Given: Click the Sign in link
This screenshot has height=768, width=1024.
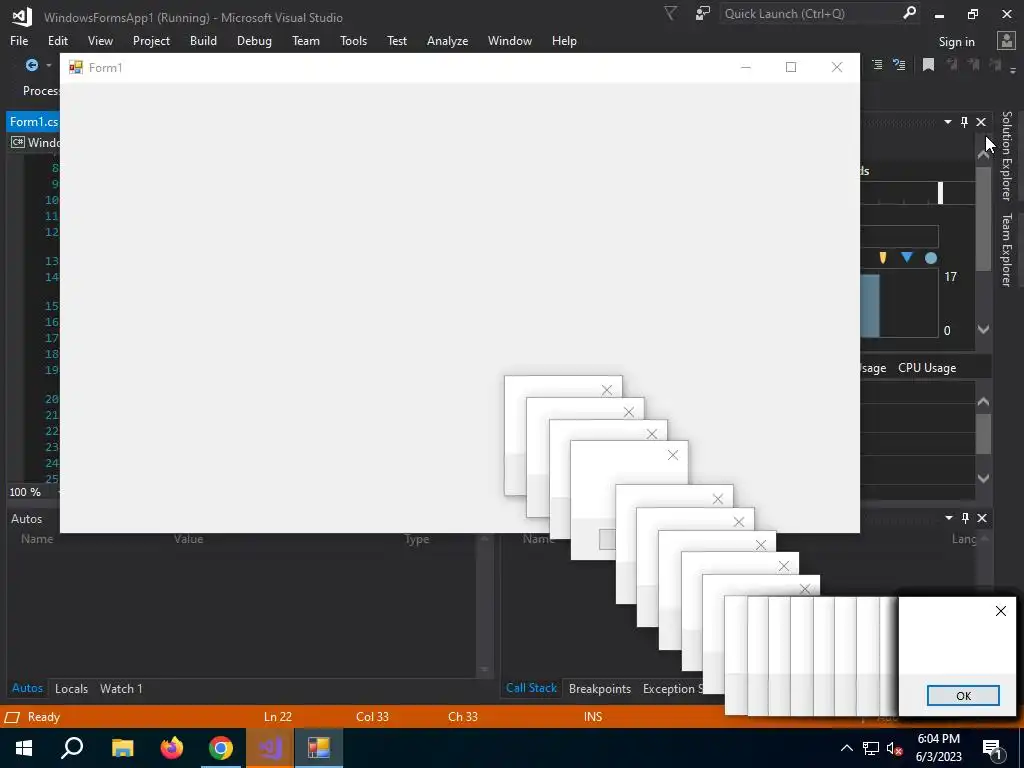Looking at the screenshot, I should (x=956, y=41).
